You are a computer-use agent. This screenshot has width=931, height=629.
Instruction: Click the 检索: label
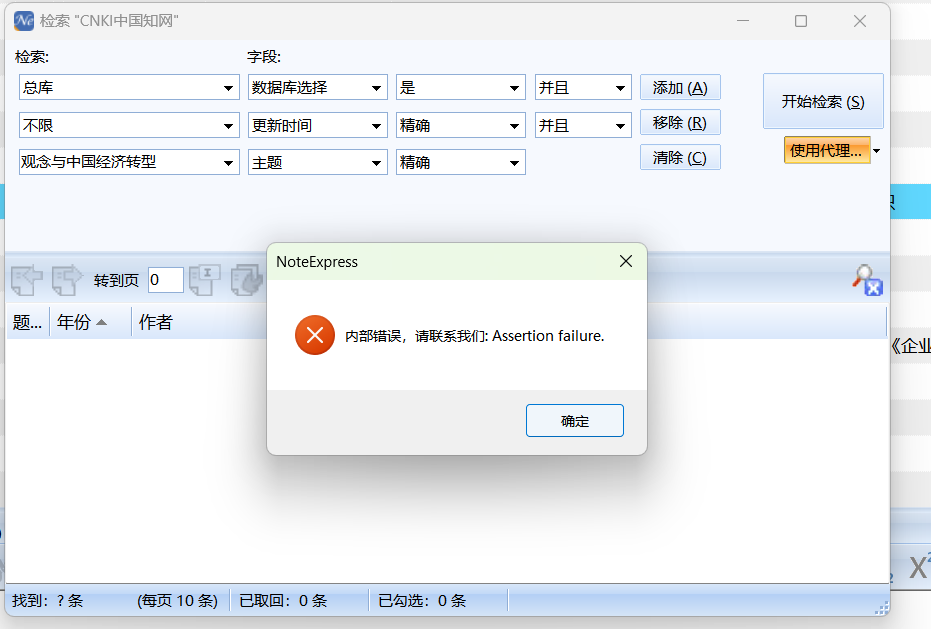[32, 57]
